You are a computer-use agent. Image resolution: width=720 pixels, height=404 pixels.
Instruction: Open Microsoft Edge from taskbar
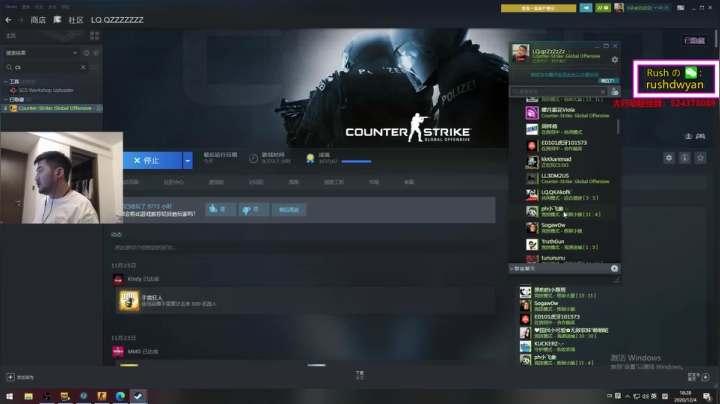pyautogui.click(x=120, y=396)
